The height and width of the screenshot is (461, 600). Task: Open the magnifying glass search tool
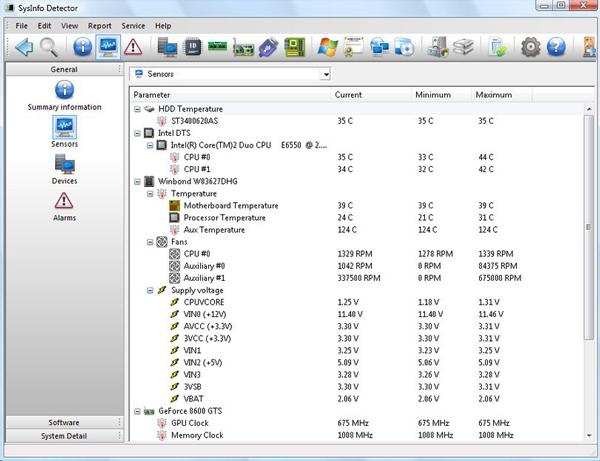pyautogui.click(x=49, y=47)
